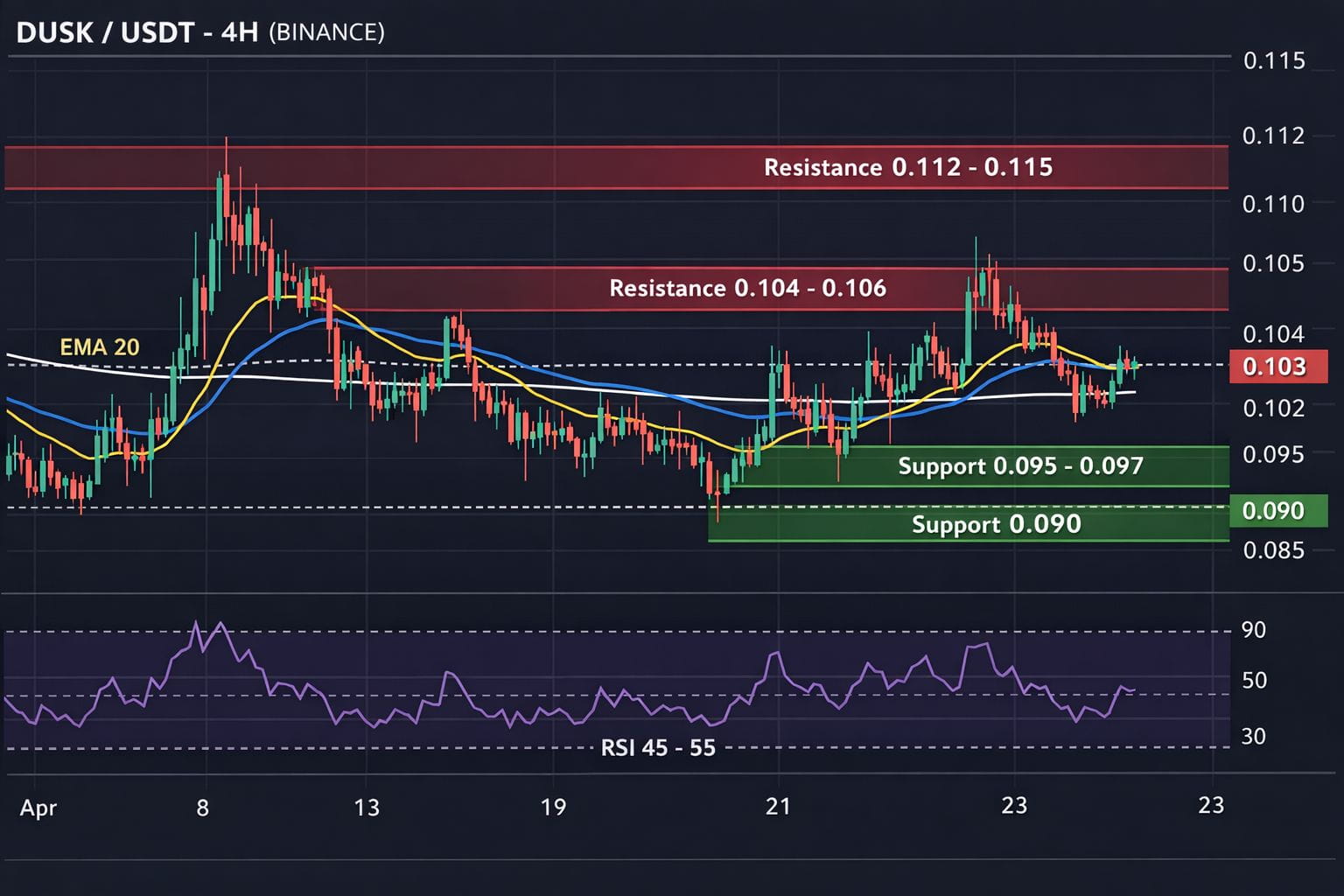Select the RSI 45 - 55 label
Screen dimensions: 1344x896
coord(658,748)
